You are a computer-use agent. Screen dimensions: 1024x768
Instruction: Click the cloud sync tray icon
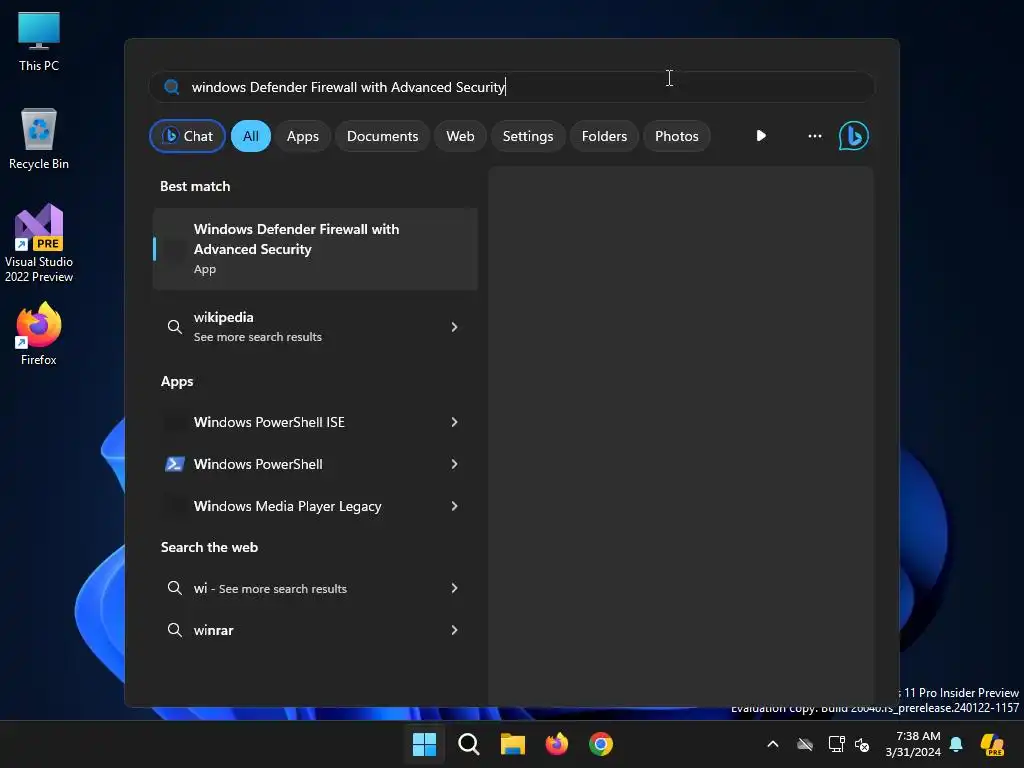pyautogui.click(x=805, y=744)
